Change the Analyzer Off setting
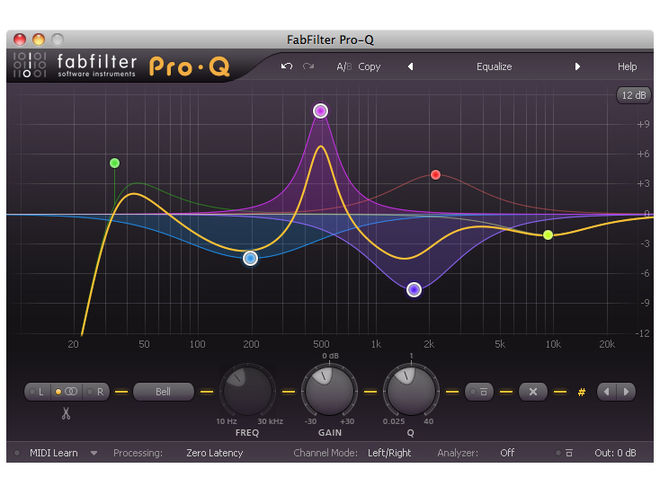Image resolution: width=660 pixels, height=495 pixels. (507, 453)
